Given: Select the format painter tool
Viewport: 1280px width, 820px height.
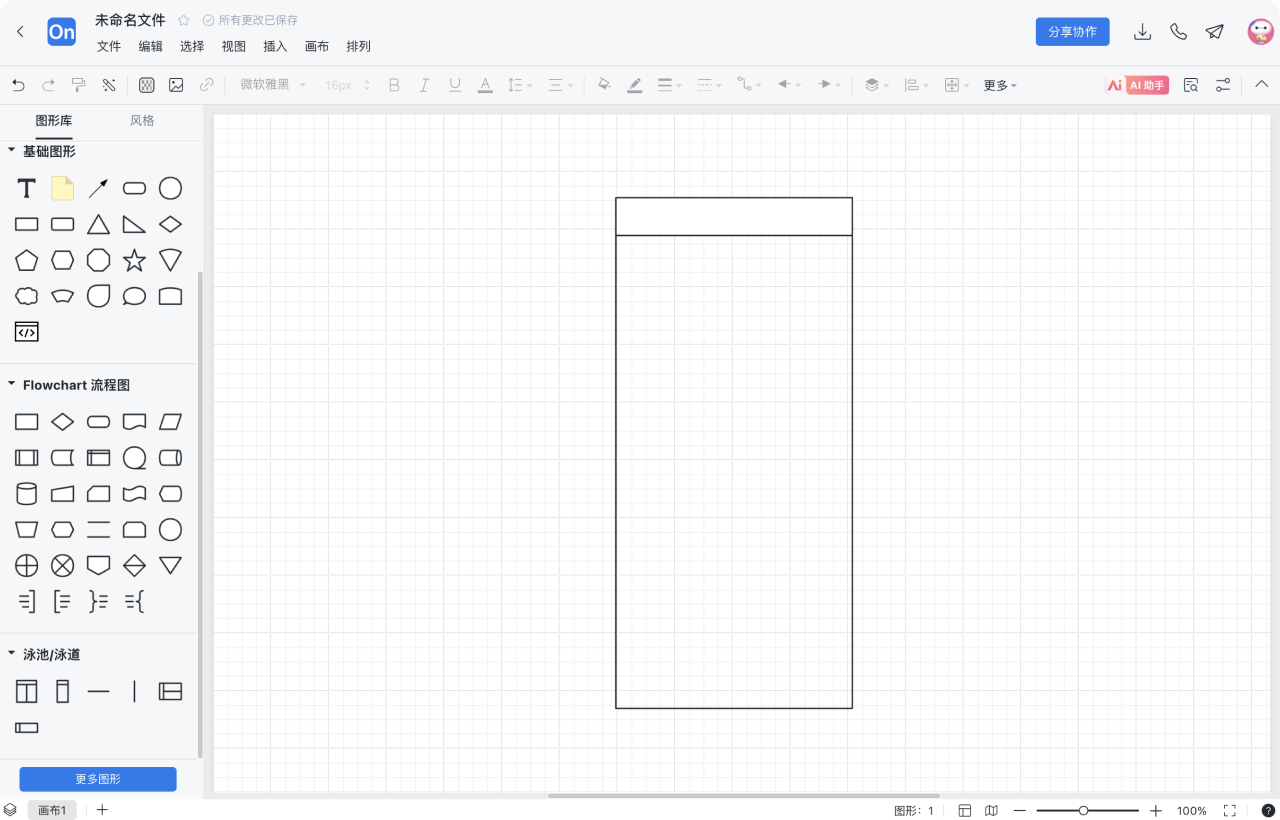Looking at the screenshot, I should [78, 85].
